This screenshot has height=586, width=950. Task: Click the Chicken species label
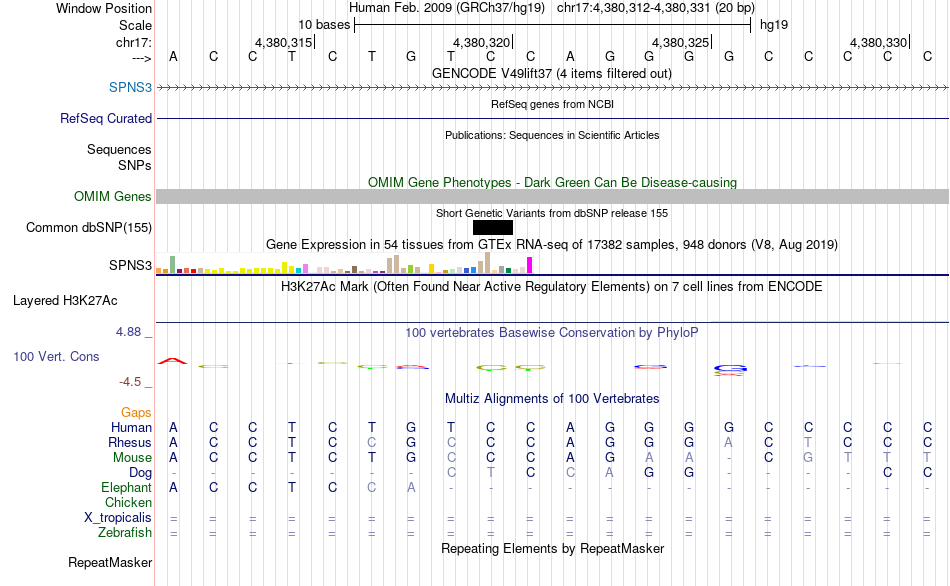coord(128,502)
